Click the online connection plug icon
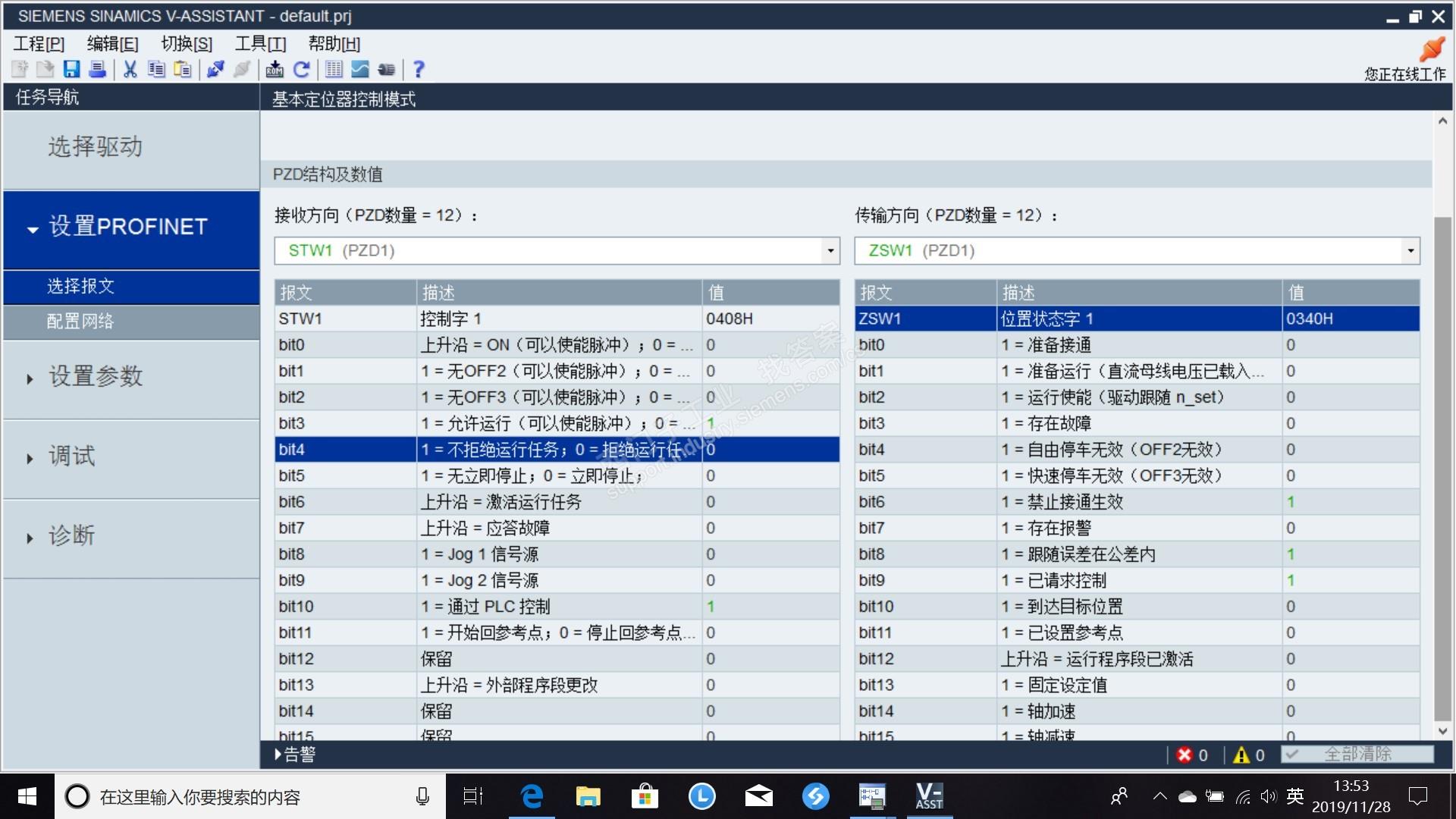 click(x=1432, y=49)
